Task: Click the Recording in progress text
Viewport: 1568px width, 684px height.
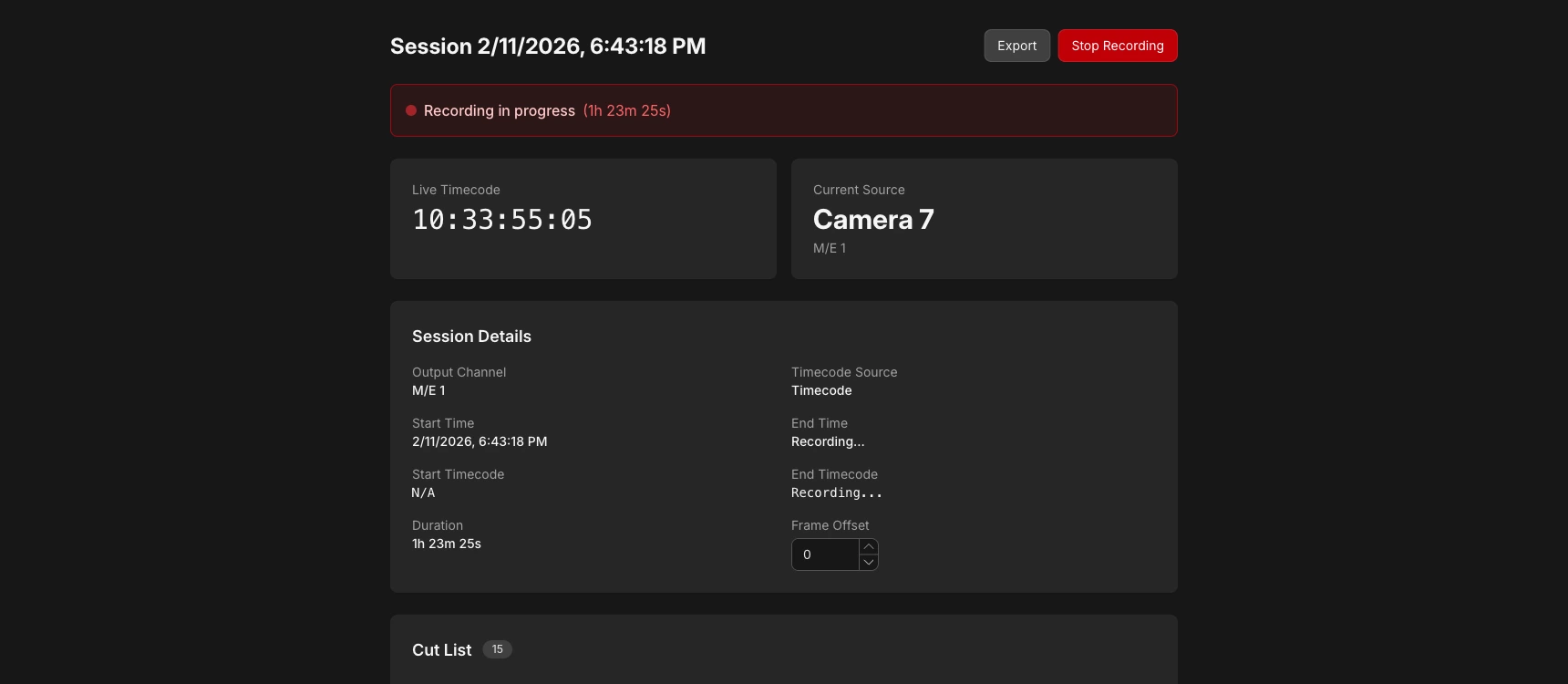Action: [x=499, y=110]
